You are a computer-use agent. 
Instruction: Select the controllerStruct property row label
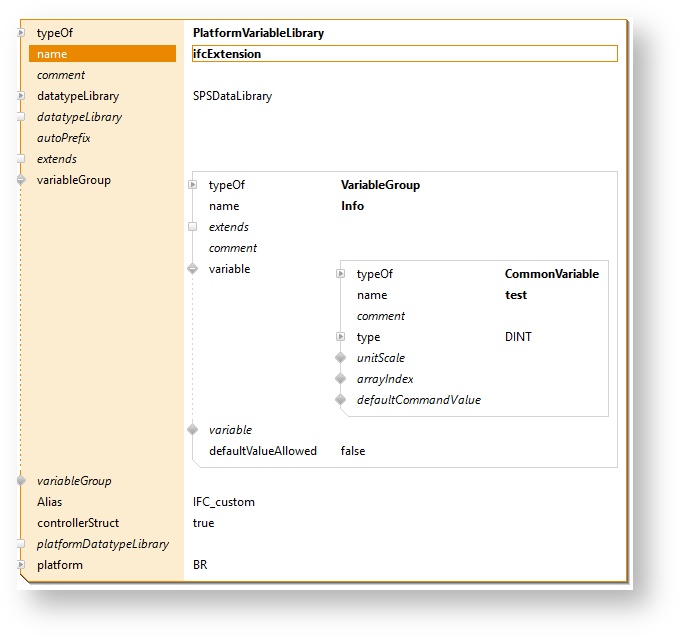pyautogui.click(x=77, y=523)
